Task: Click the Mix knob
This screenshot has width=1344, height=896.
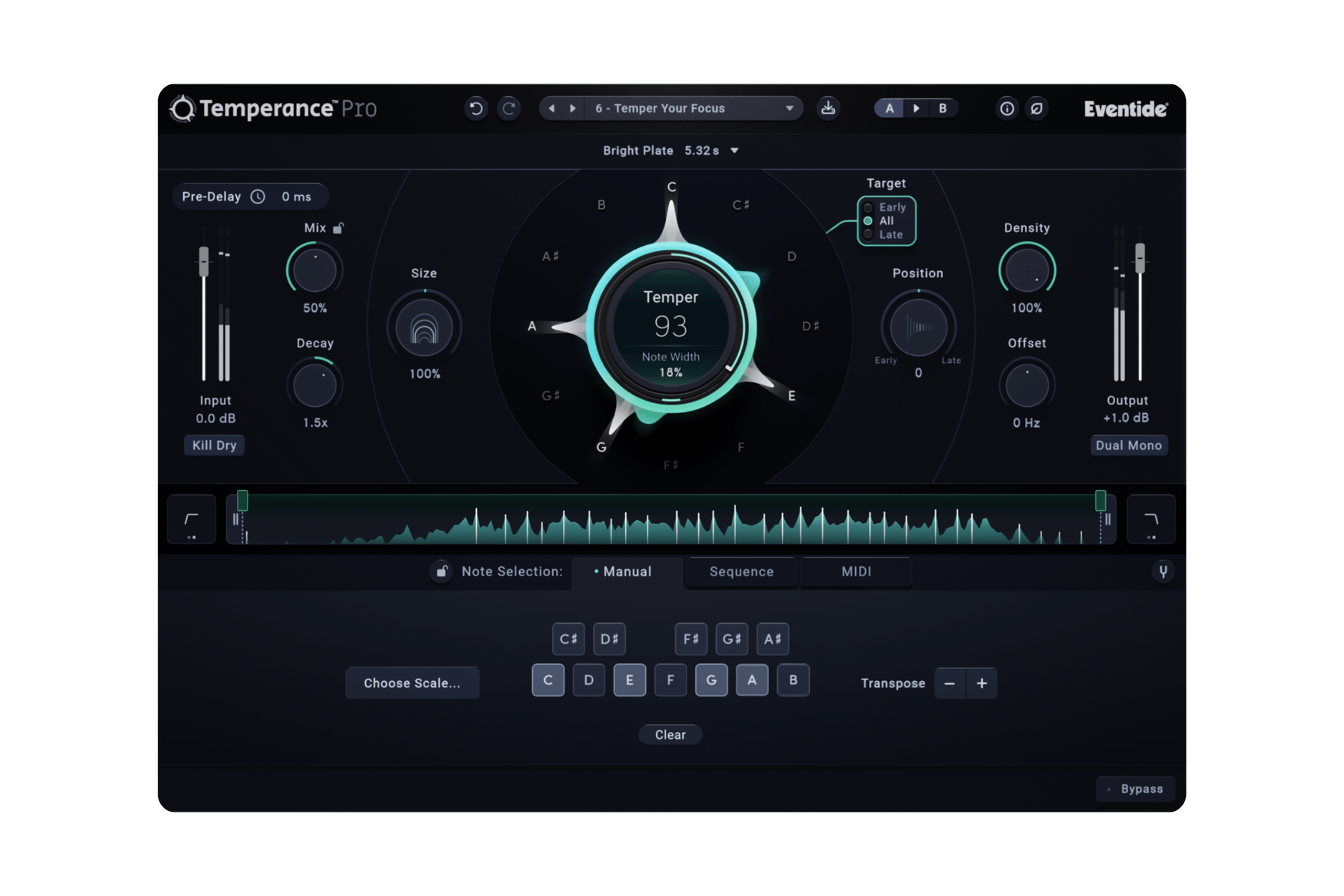Action: point(315,270)
